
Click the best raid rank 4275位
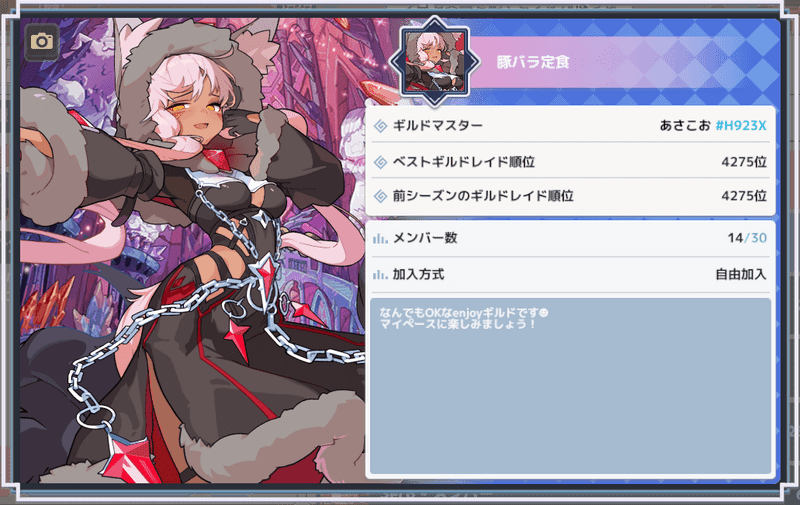tap(744, 162)
